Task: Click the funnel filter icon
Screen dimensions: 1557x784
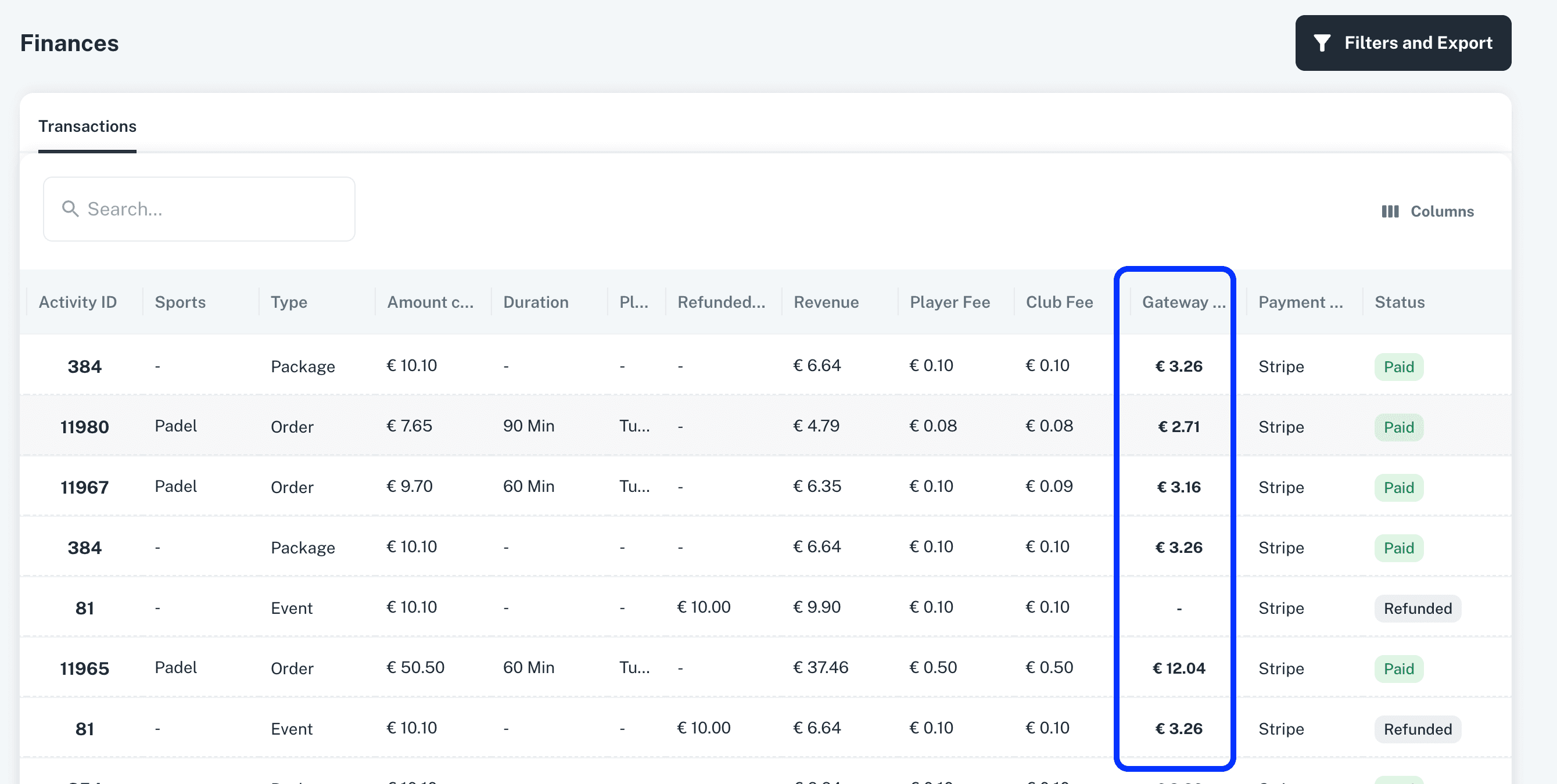Action: click(1322, 43)
